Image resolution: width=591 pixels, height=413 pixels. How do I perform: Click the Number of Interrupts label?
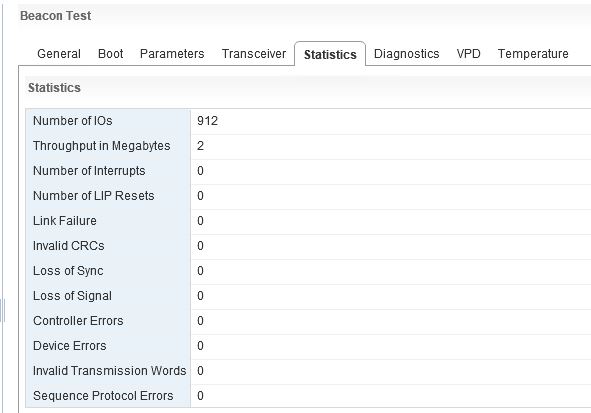(89, 171)
